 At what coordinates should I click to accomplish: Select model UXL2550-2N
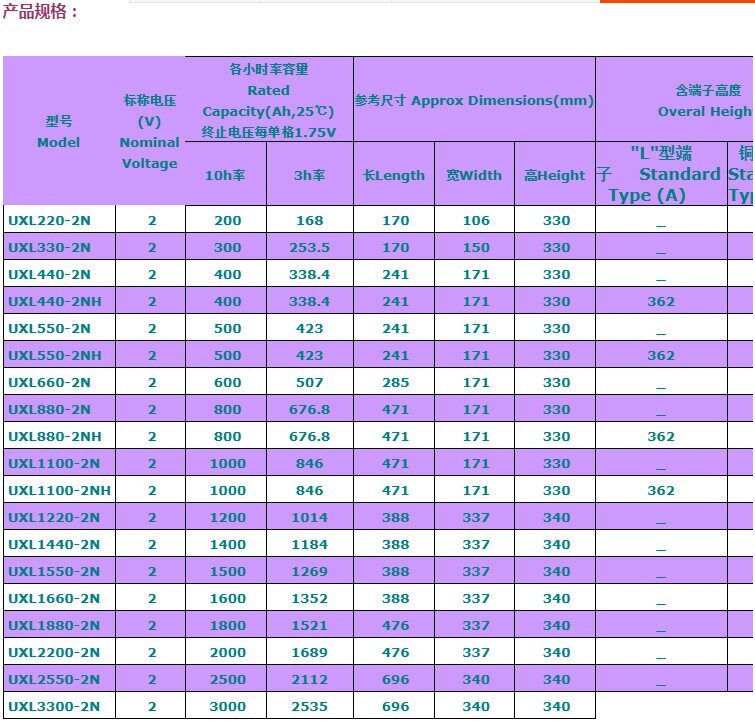click(54, 679)
